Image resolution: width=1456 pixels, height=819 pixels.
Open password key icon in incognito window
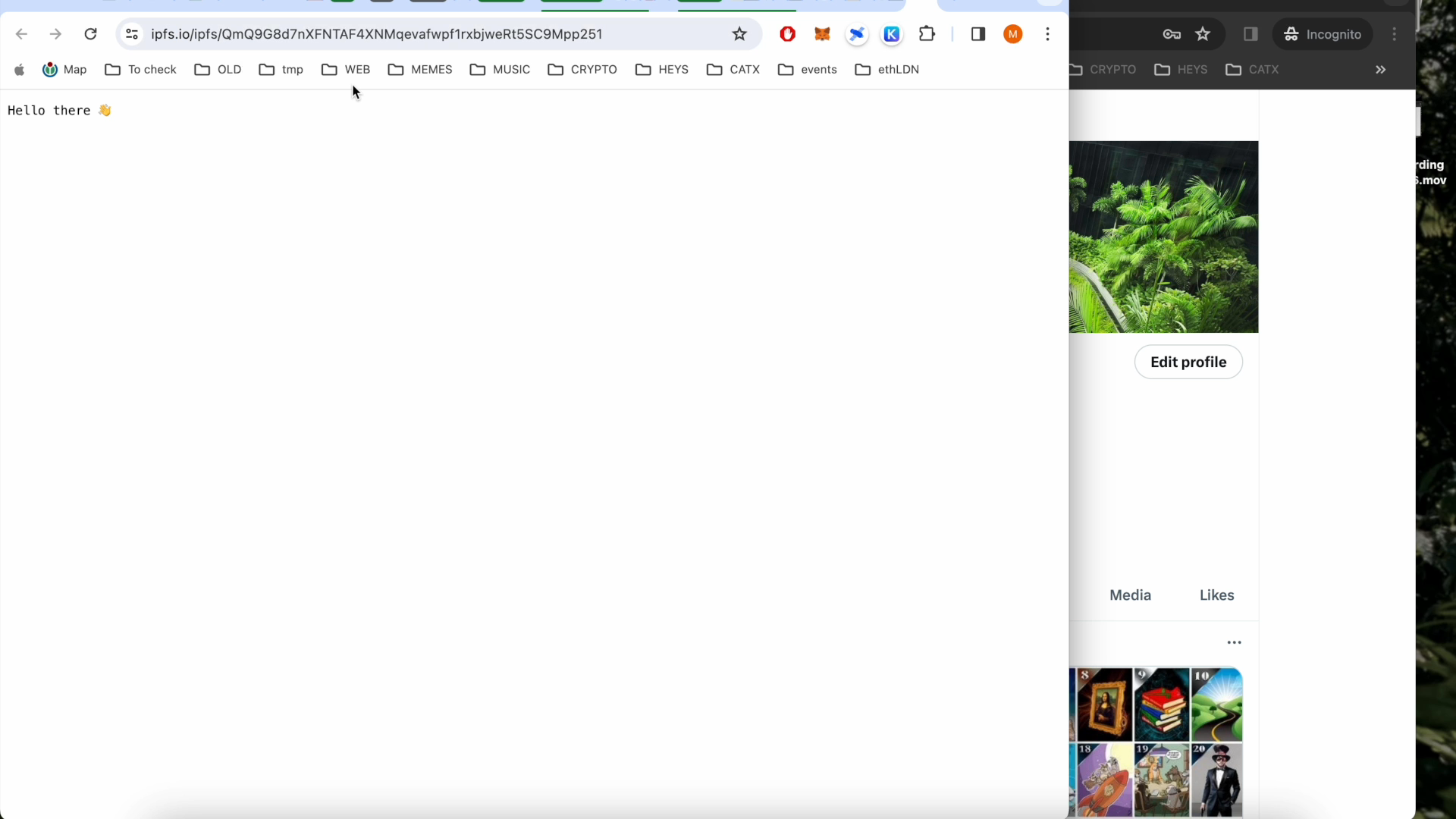tap(1172, 34)
